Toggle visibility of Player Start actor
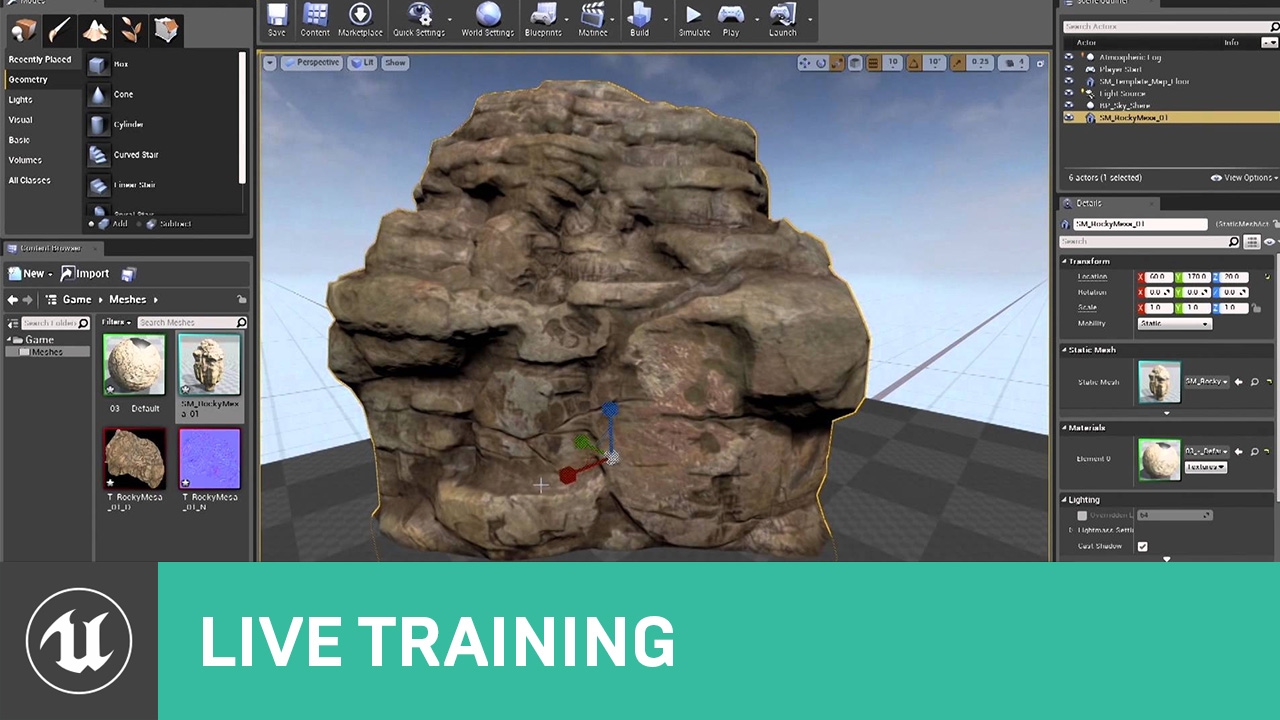 point(1068,69)
